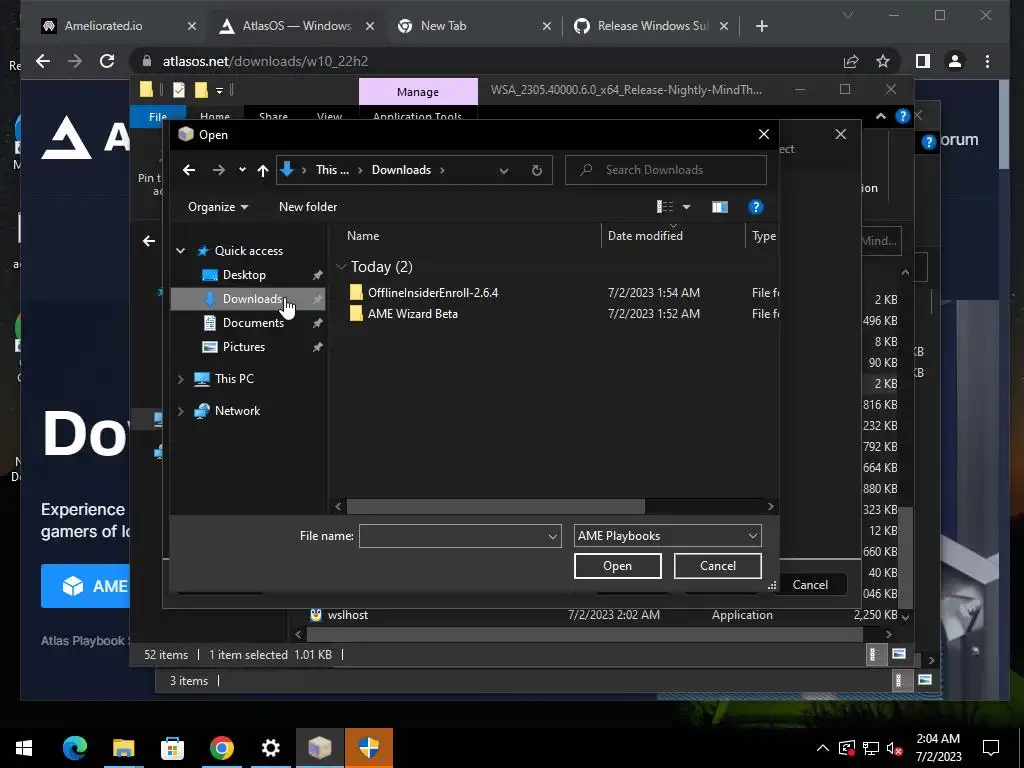The image size is (1024, 768).
Task: Select Pictures in Quick access
Action: [x=243, y=347]
